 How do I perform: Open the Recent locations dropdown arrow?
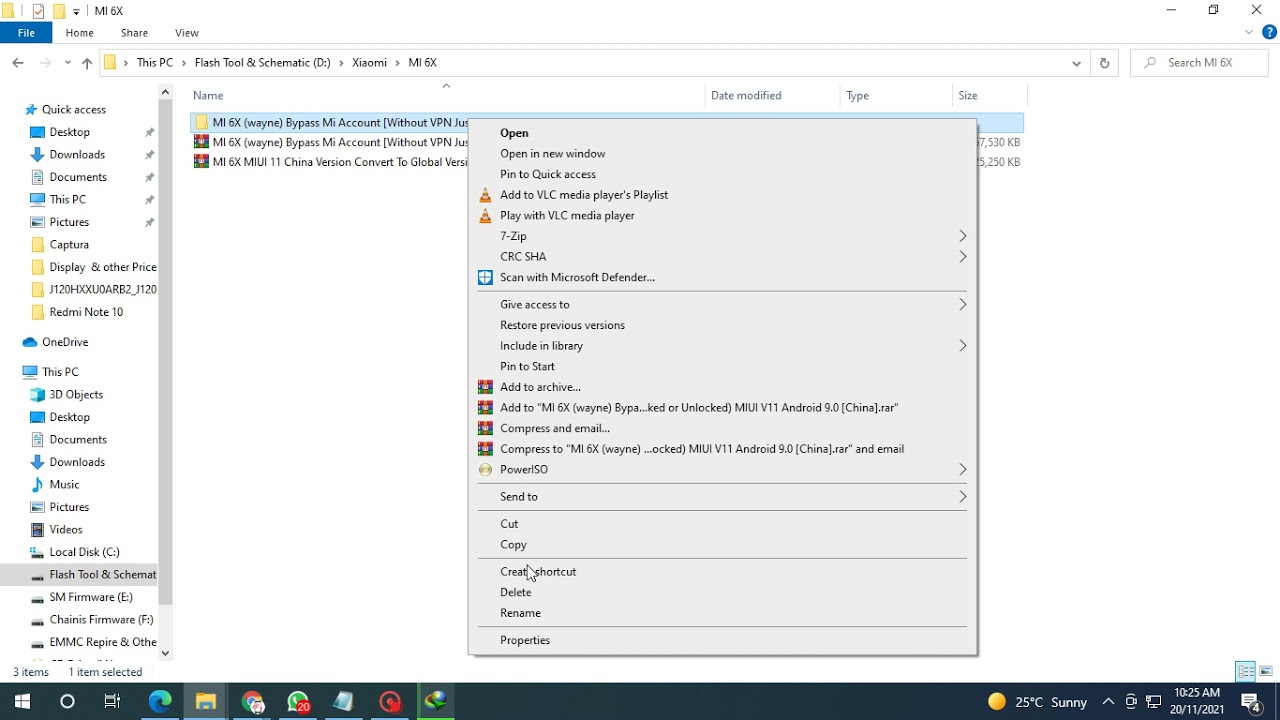coord(68,62)
